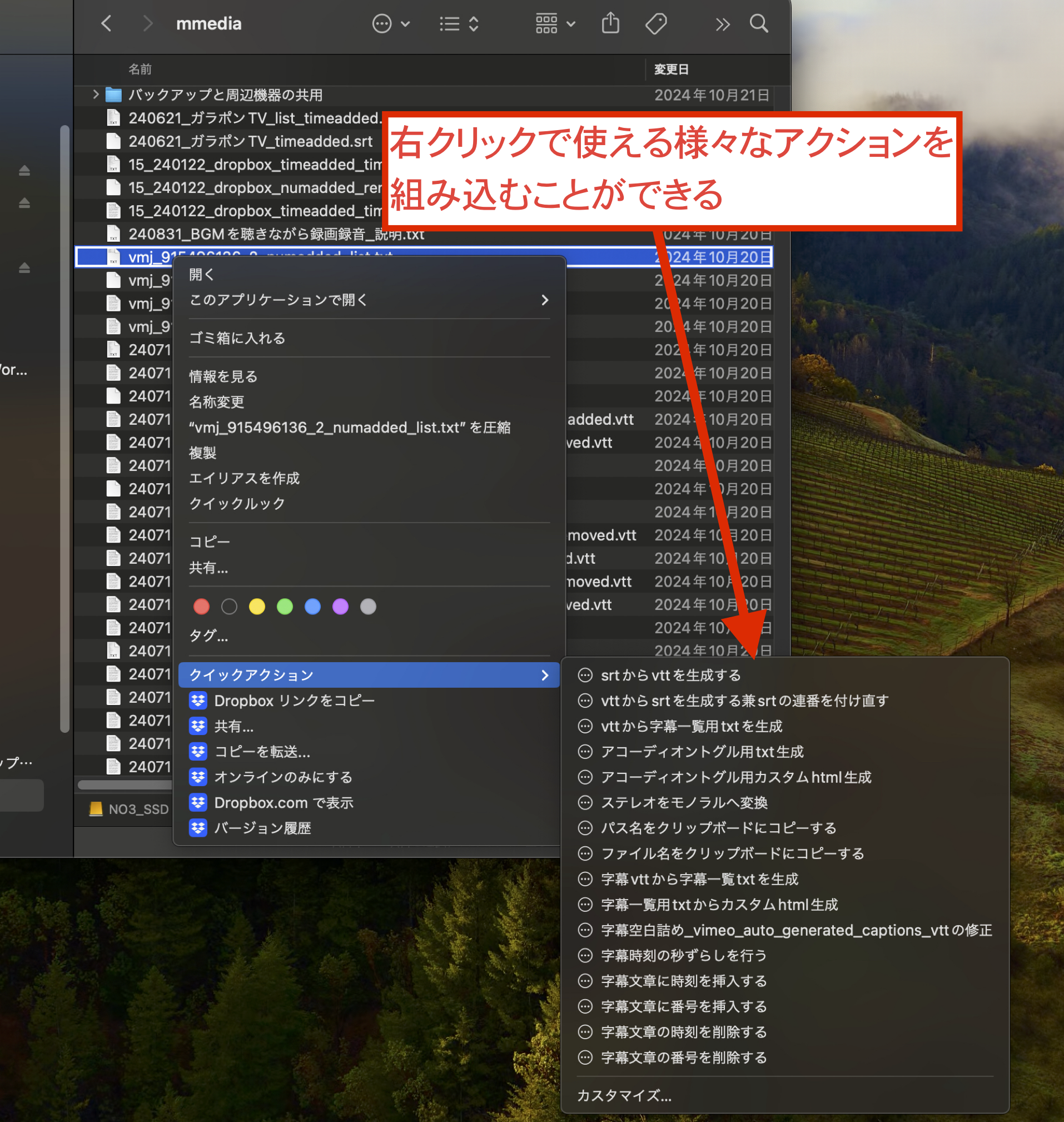
Task: Open the grouping options dropdown in toolbar
Action: click(x=555, y=24)
